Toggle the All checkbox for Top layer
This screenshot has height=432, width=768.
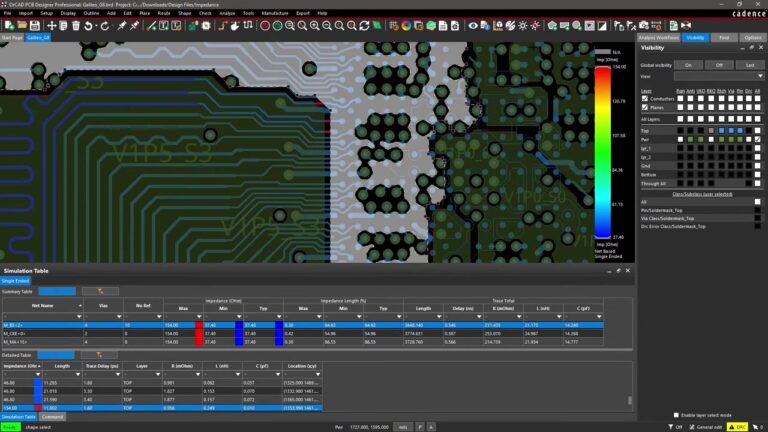(x=758, y=131)
